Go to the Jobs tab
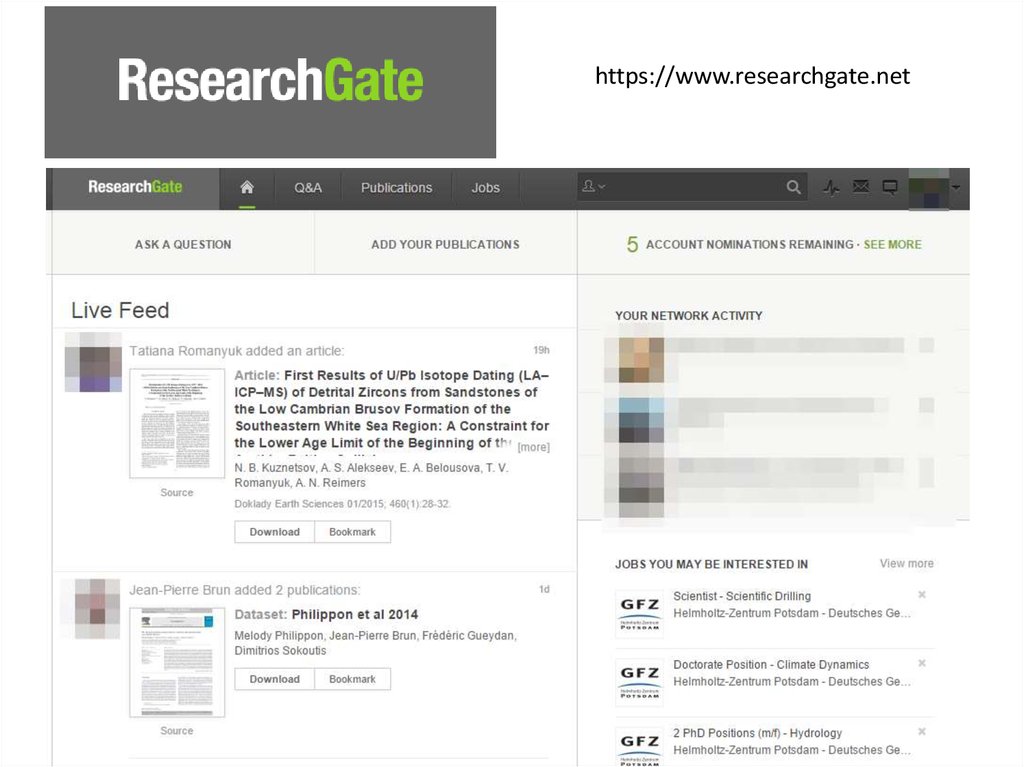 pos(485,188)
